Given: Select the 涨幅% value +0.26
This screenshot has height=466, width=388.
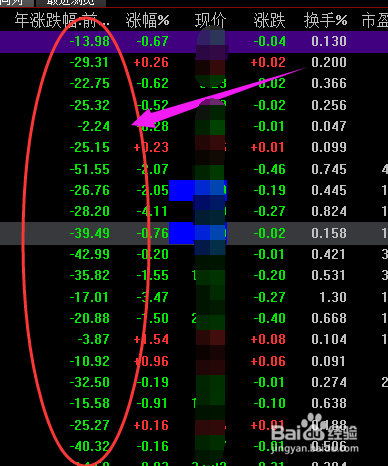Looking at the screenshot, I should 151,62.
